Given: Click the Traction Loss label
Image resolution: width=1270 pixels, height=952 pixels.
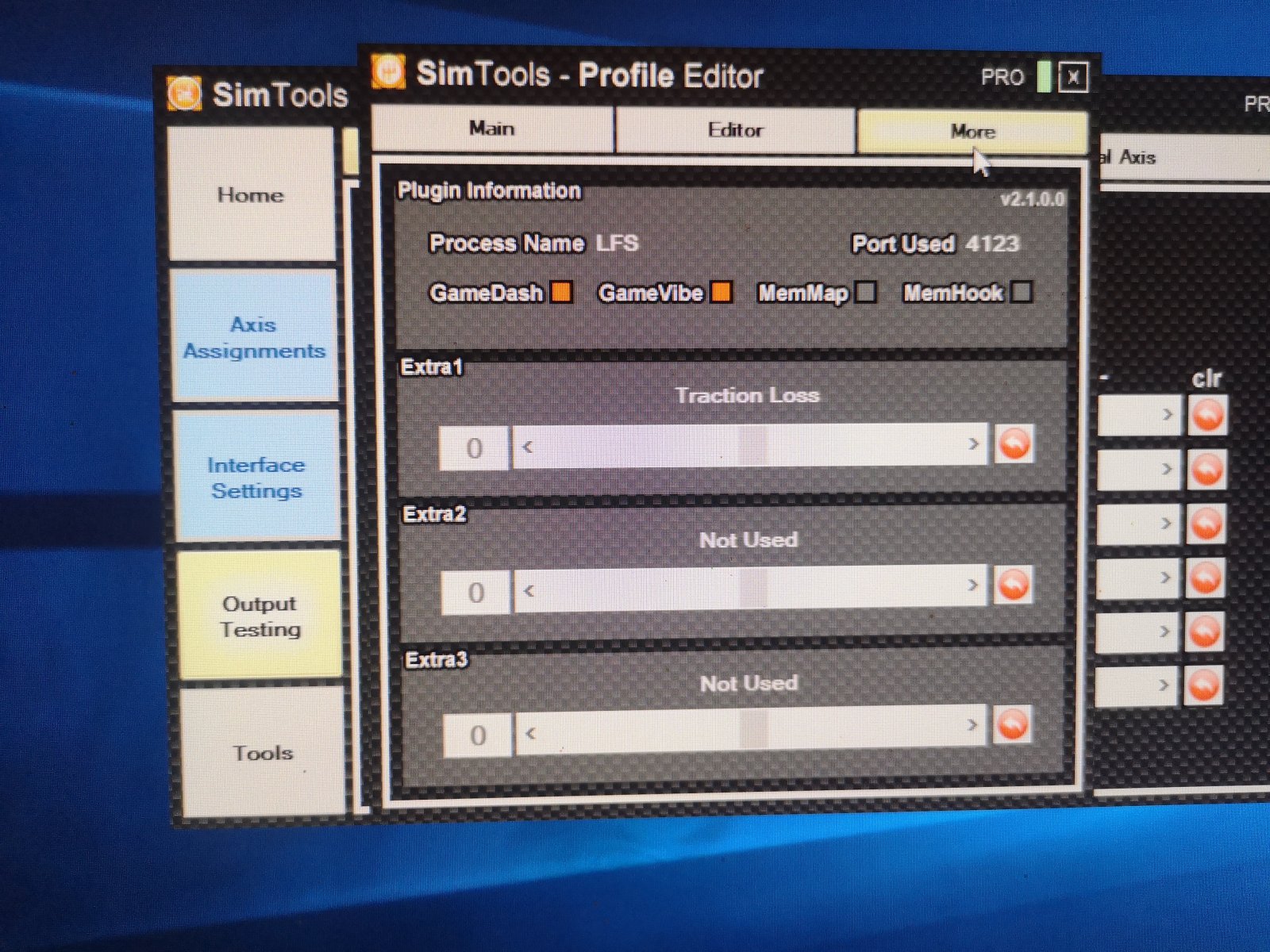Looking at the screenshot, I should pos(747,395).
